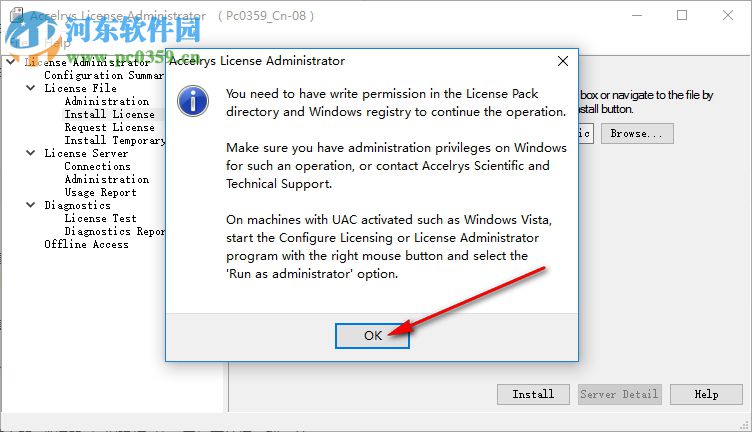Screen dimensions: 752x432
Task: Select Offline Access in the tree
Action: click(x=86, y=244)
